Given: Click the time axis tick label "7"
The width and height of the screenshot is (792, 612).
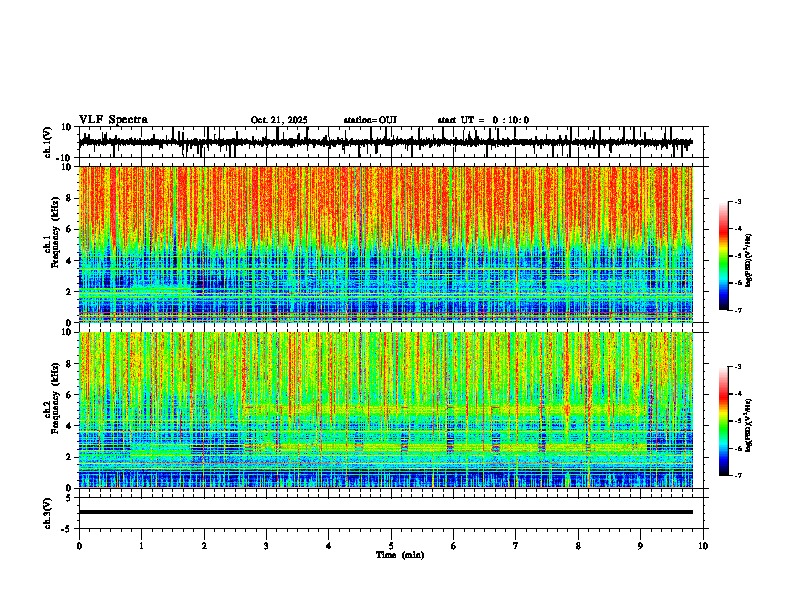Looking at the screenshot, I should coord(515,546).
